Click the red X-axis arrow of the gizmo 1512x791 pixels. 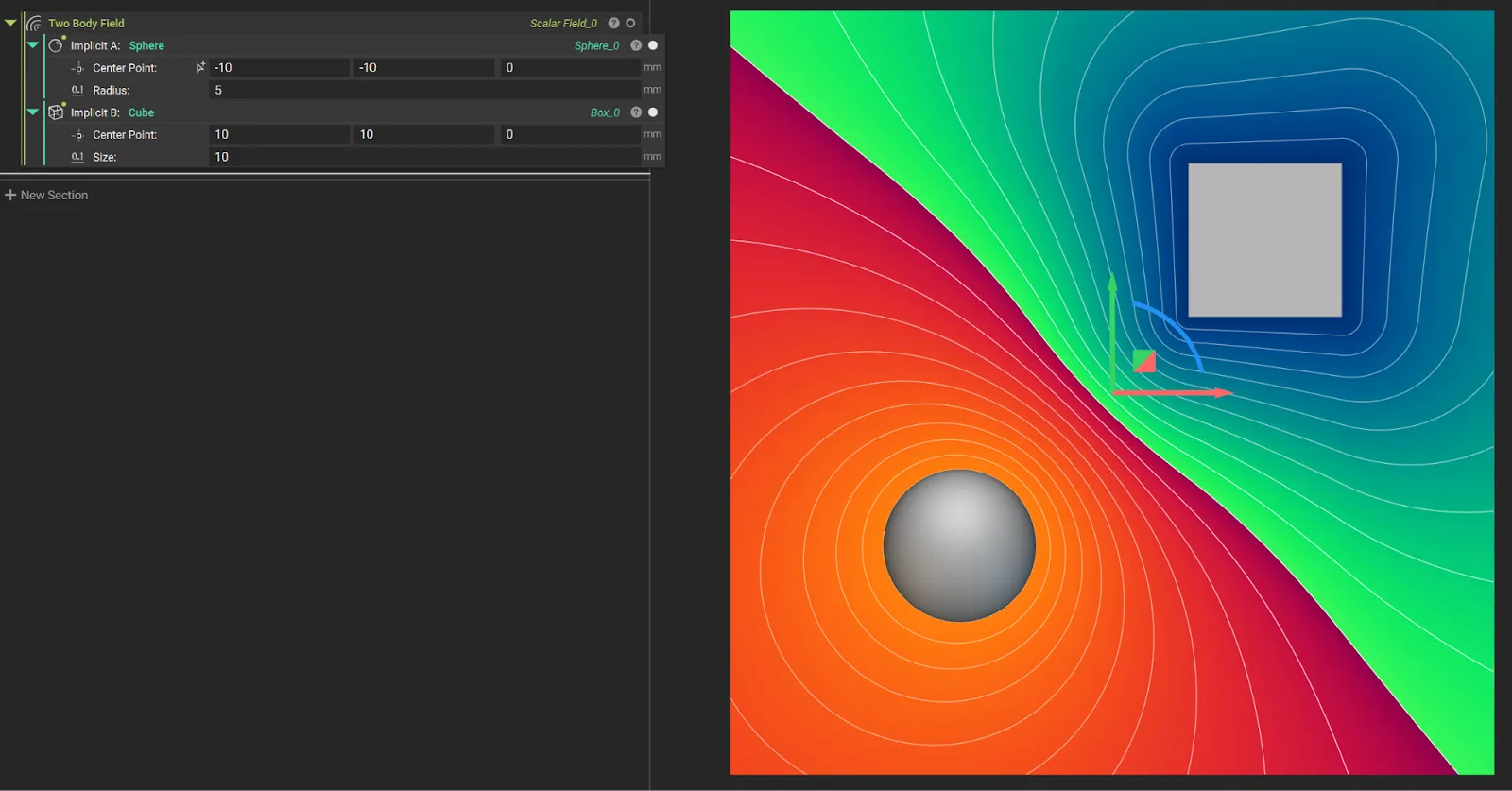[1174, 392]
